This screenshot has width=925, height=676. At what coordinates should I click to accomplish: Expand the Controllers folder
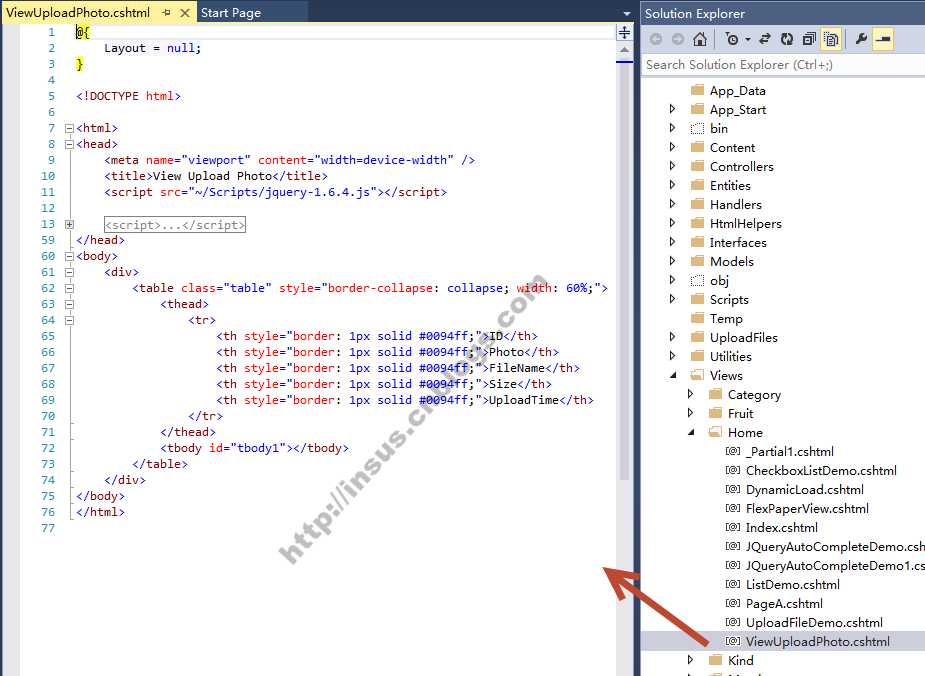[672, 166]
